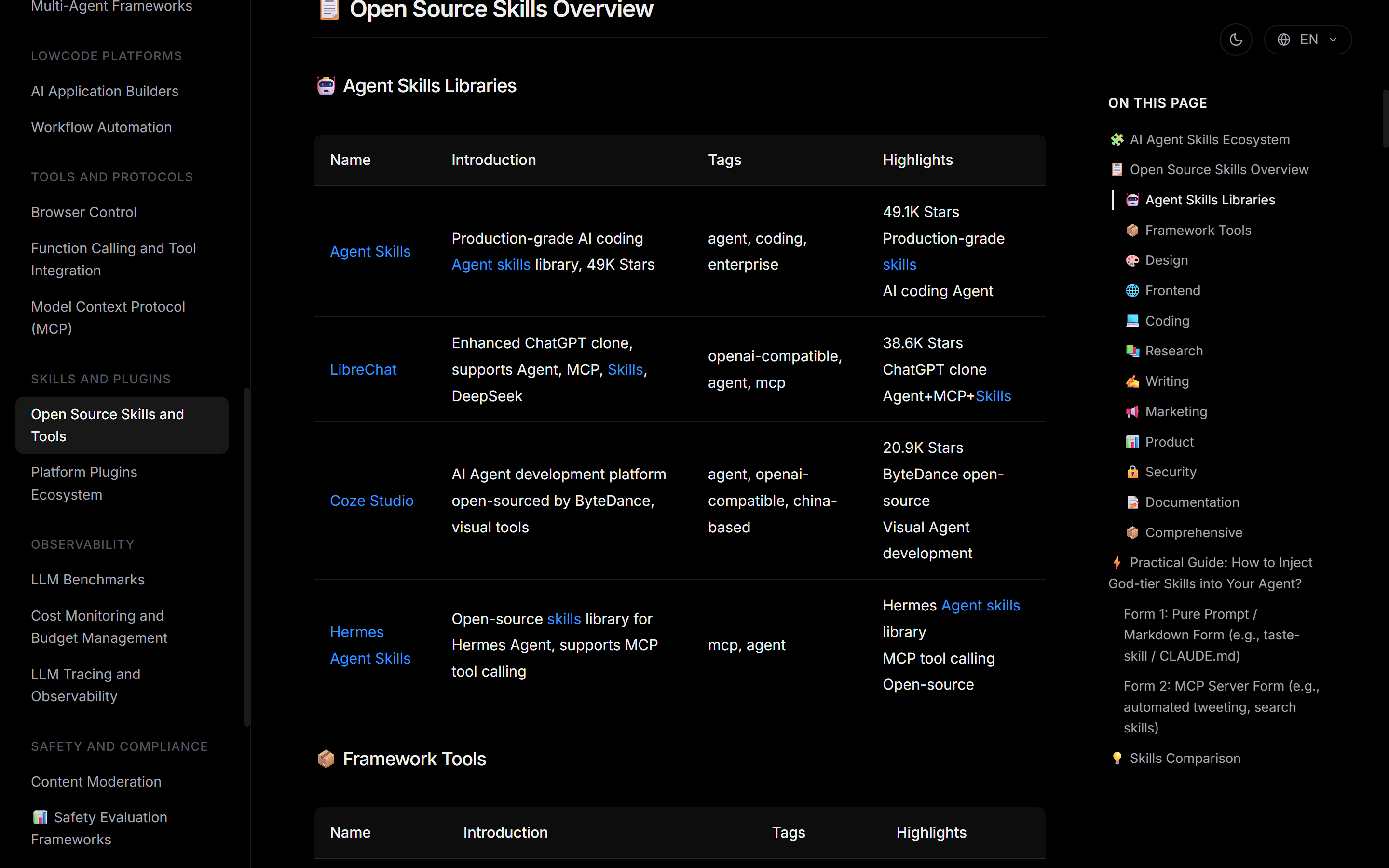Image resolution: width=1389 pixels, height=868 pixels.
Task: Click the bar chart icon next to Product
Action: click(x=1132, y=442)
